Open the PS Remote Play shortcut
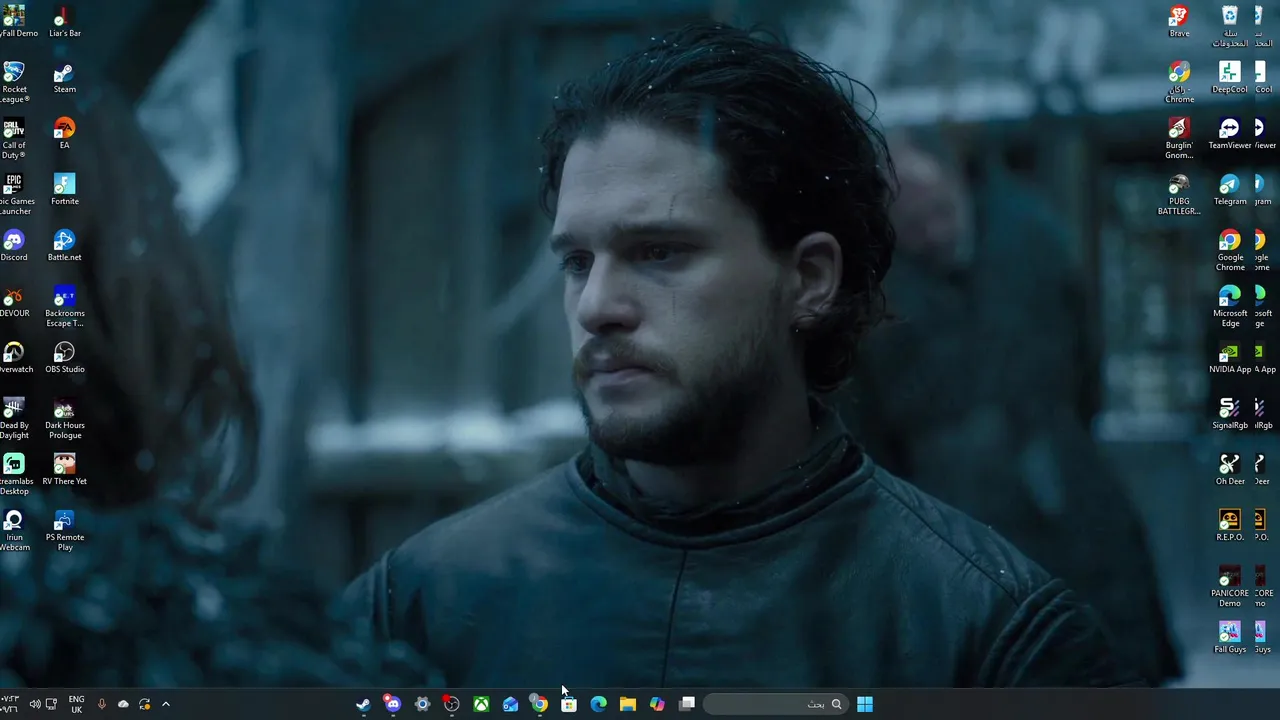The height and width of the screenshot is (720, 1280). tap(64, 531)
